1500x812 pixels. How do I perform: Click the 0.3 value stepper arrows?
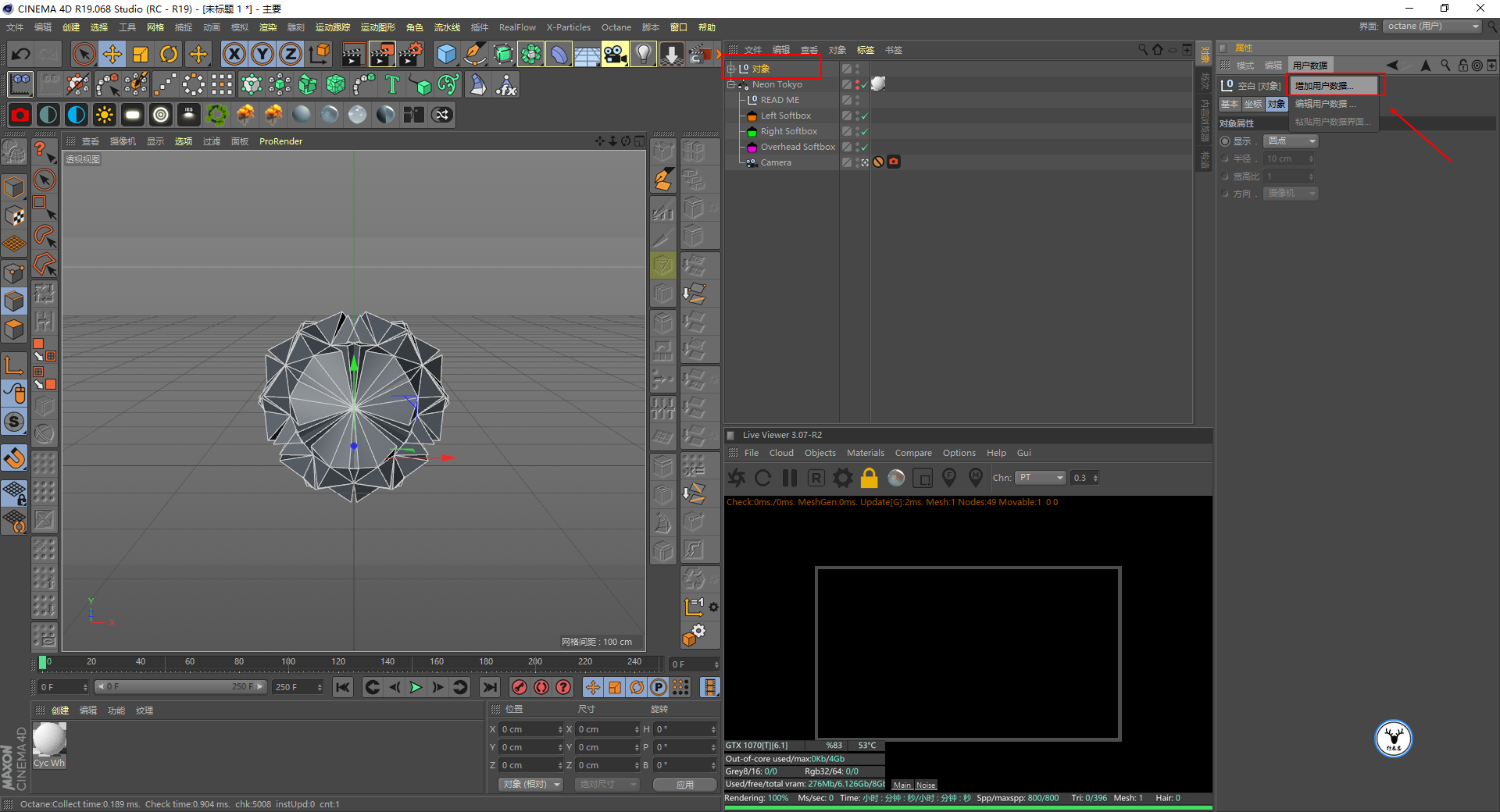point(1095,478)
